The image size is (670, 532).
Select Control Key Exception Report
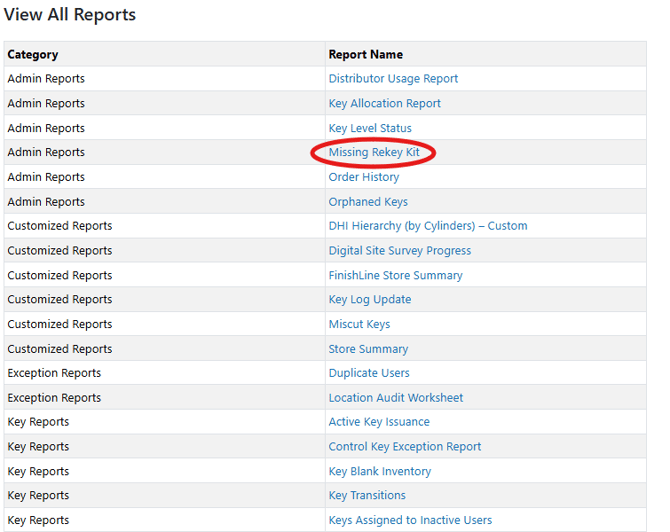pos(404,447)
